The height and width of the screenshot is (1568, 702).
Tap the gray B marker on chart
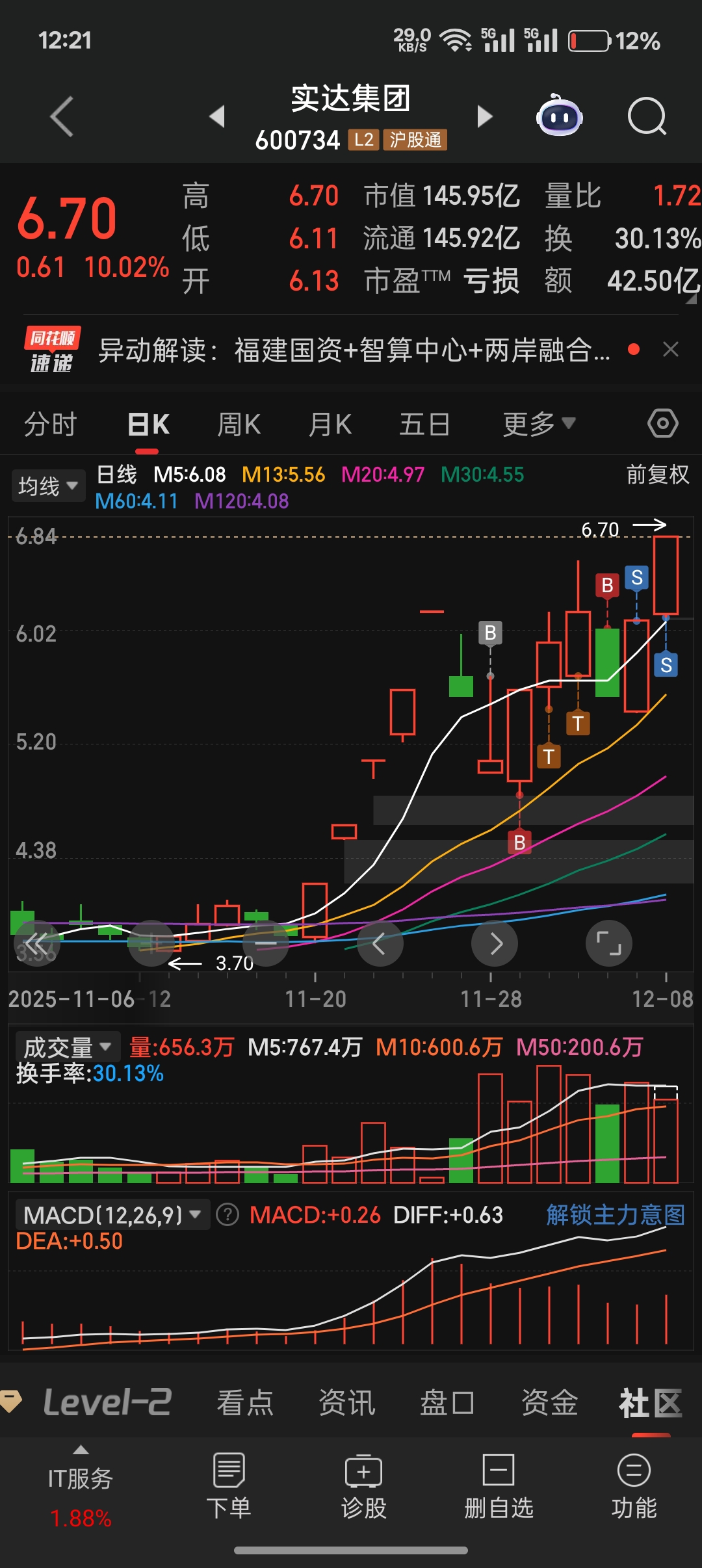pyautogui.click(x=490, y=633)
